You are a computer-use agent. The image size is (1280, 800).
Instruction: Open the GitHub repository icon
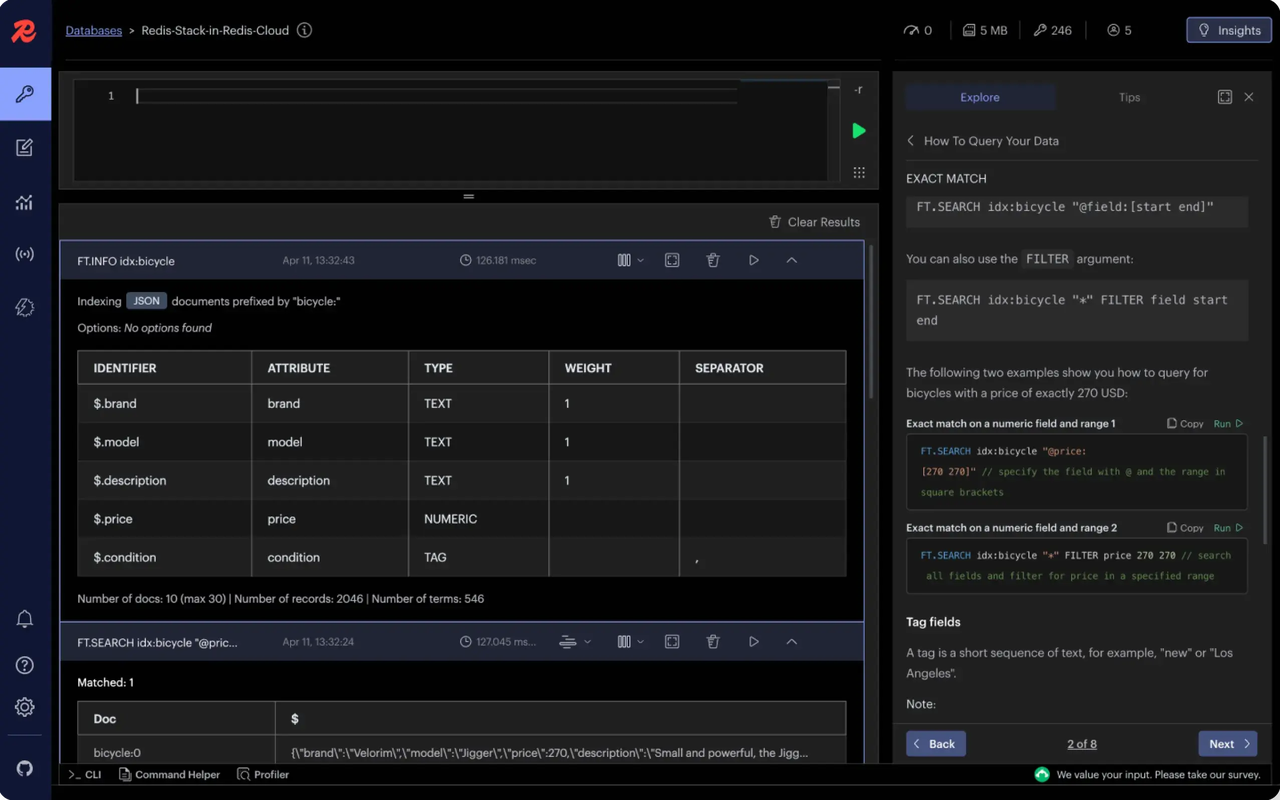click(25, 768)
